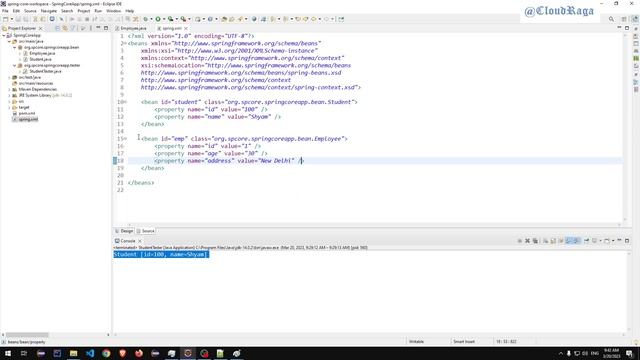Select Employee.java in Project Explorer
640x360 pixels.
[x=42, y=53]
